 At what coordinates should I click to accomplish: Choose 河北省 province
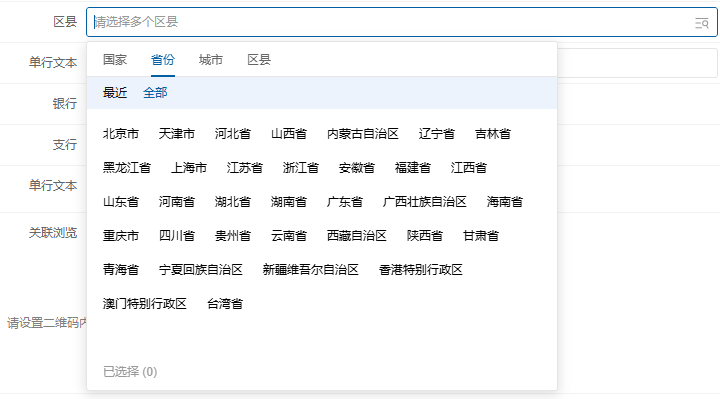click(233, 134)
